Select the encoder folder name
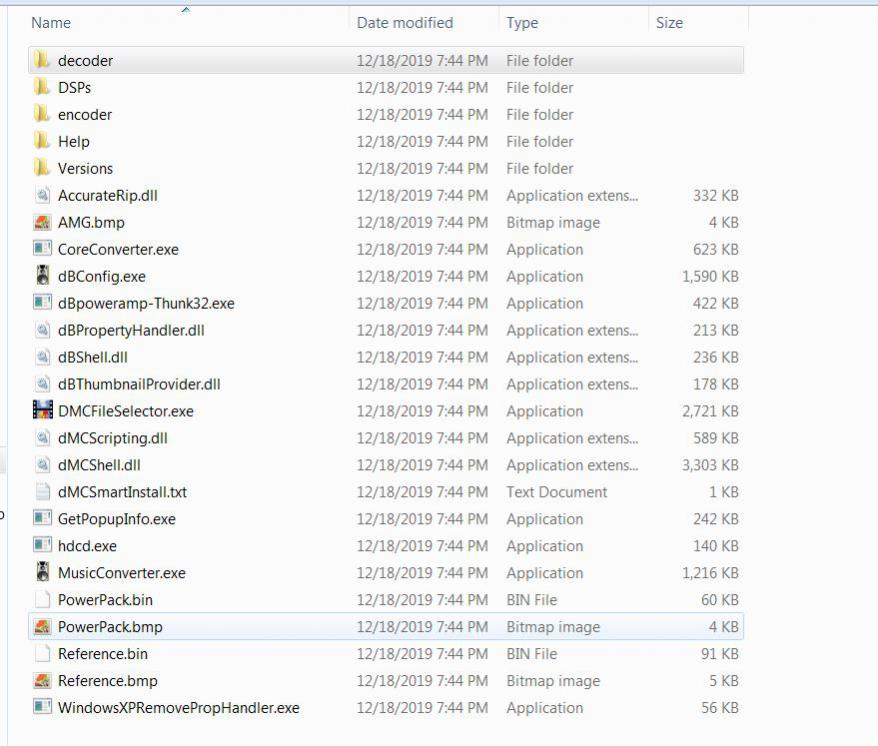This screenshot has height=746, width=878. click(85, 114)
